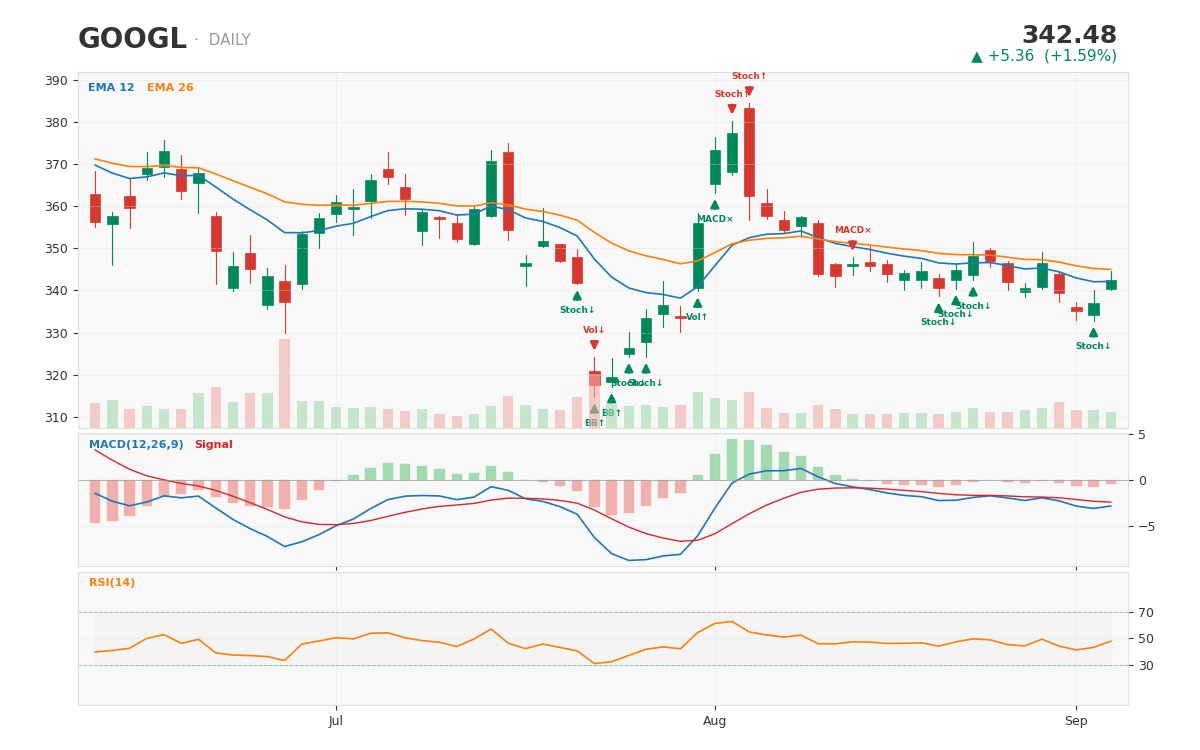Click the red Vol↓ triangle marker
This screenshot has width=1200, height=750.
[594, 345]
